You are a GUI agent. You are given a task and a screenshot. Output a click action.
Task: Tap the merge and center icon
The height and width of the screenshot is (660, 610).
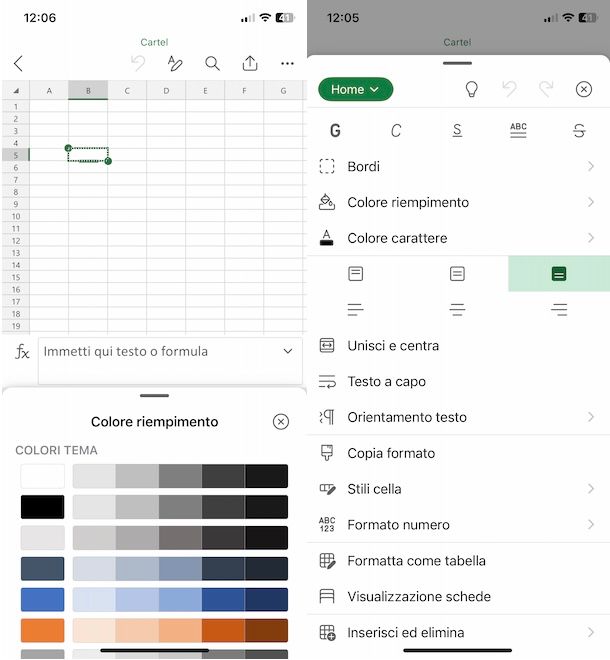[327, 345]
